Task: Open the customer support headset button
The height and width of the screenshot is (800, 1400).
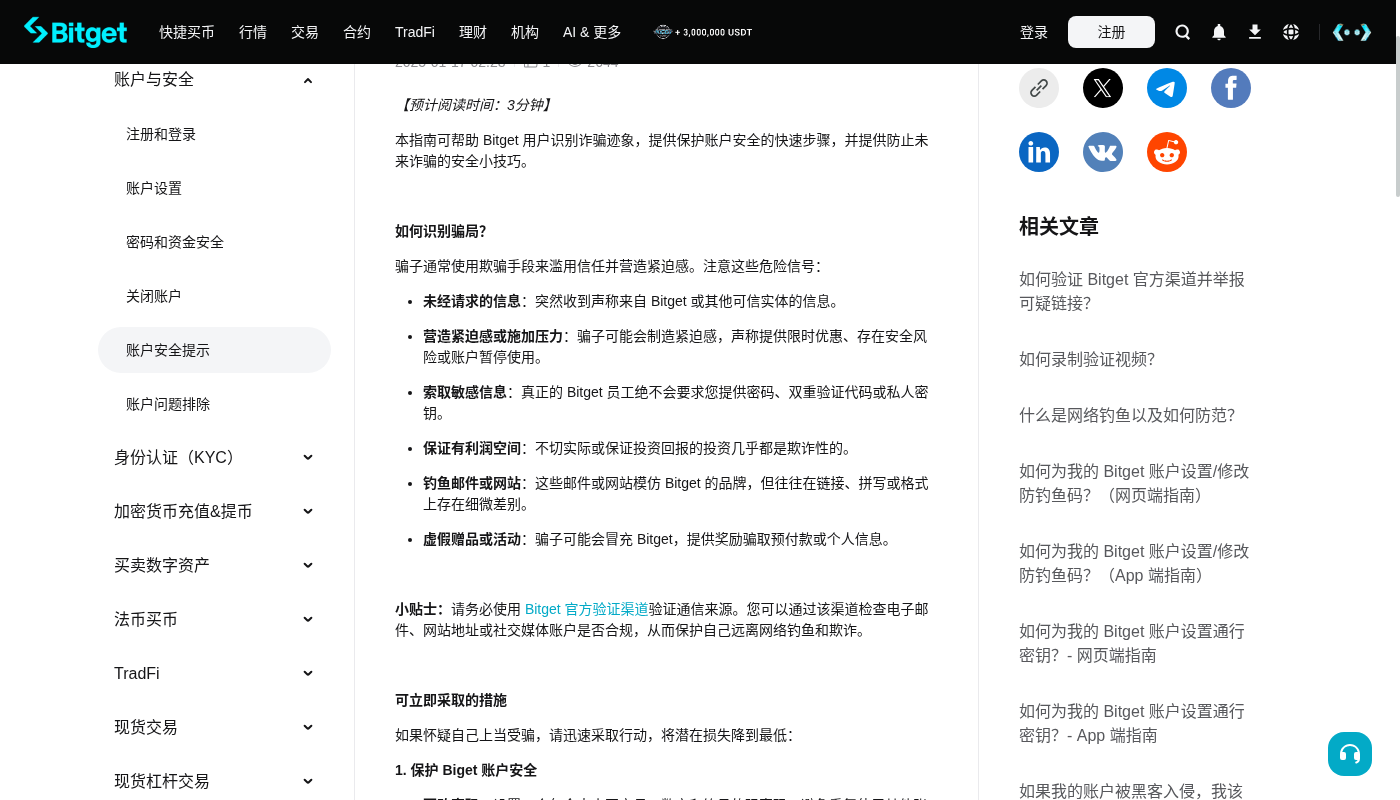Action: click(x=1350, y=754)
